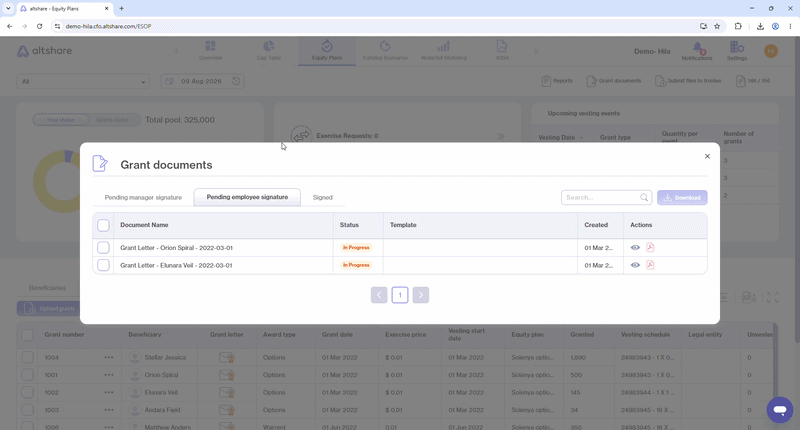This screenshot has height=430, width=800.
Task: Open PDF icon for Orion Spiral grant letter
Action: (650, 247)
